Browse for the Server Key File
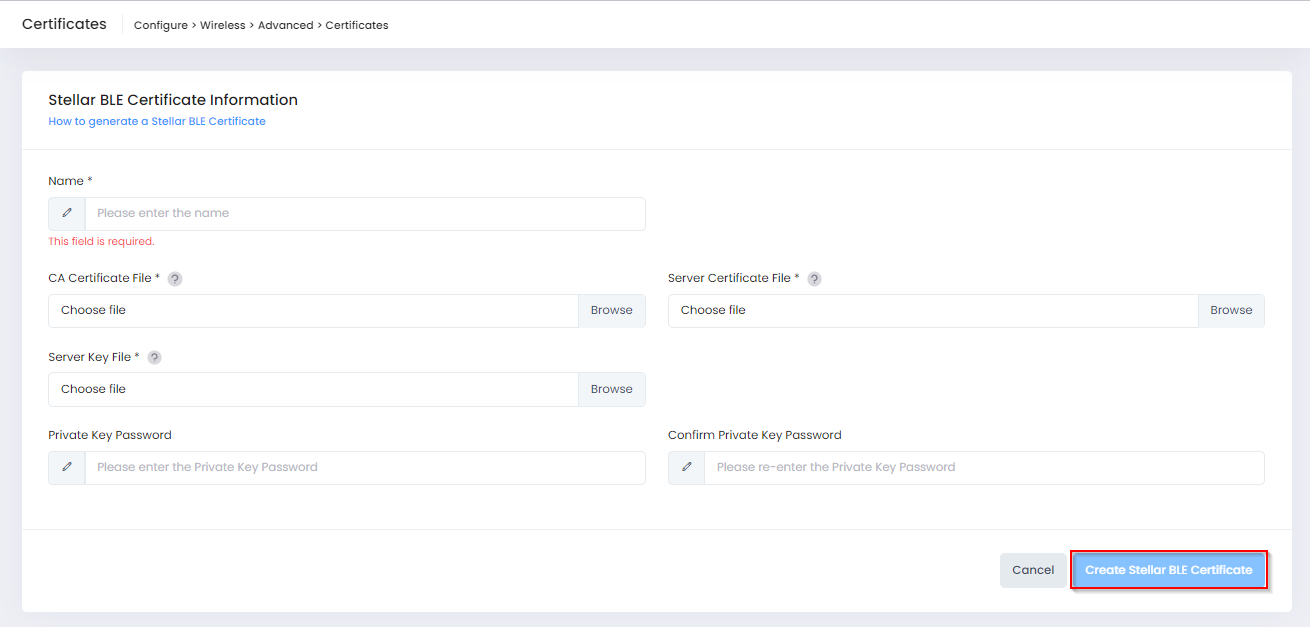 [x=611, y=389]
